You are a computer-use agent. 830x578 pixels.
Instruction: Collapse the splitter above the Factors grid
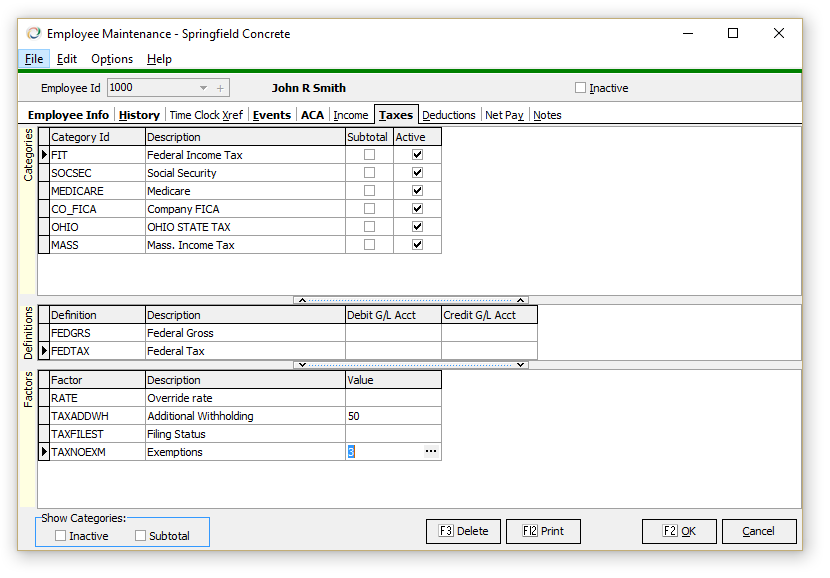[410, 365]
